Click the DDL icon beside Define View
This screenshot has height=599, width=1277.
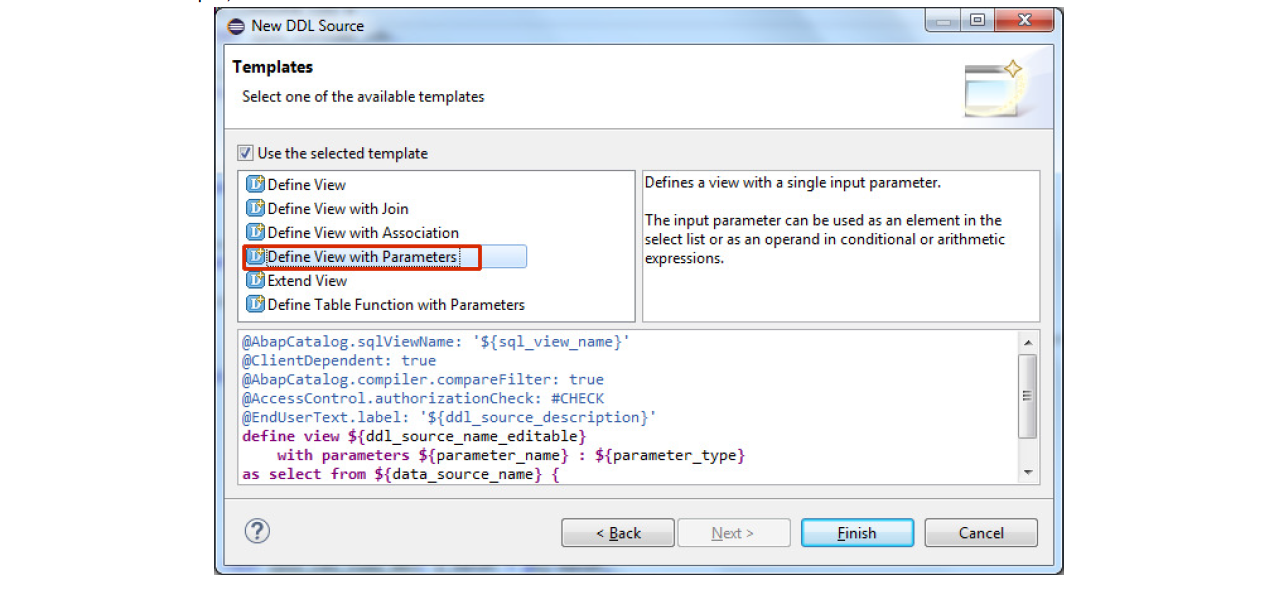(x=255, y=184)
